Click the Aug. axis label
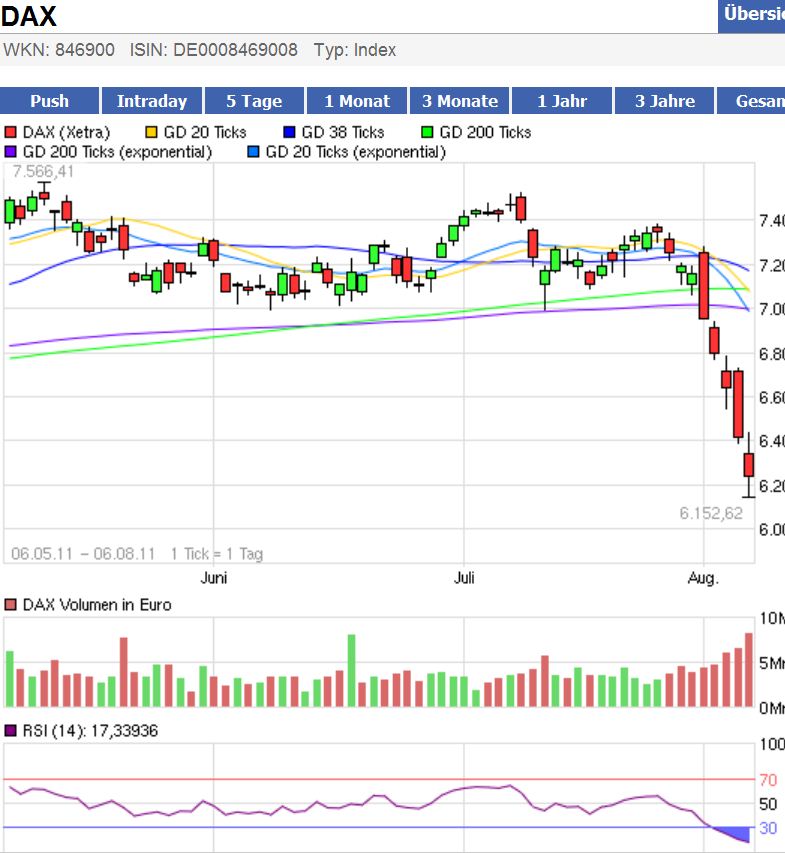This screenshot has width=785, height=853. coord(703,578)
